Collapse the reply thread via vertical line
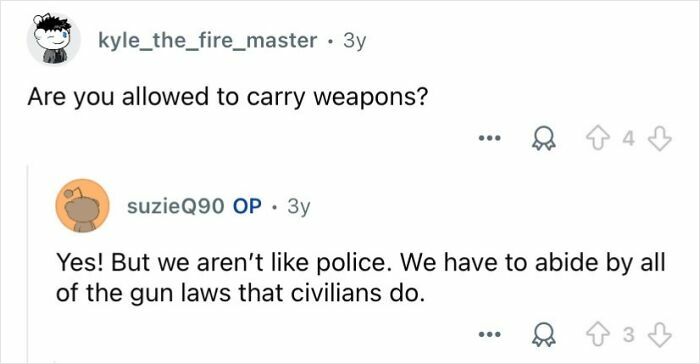The height and width of the screenshot is (364, 700). (x=28, y=264)
